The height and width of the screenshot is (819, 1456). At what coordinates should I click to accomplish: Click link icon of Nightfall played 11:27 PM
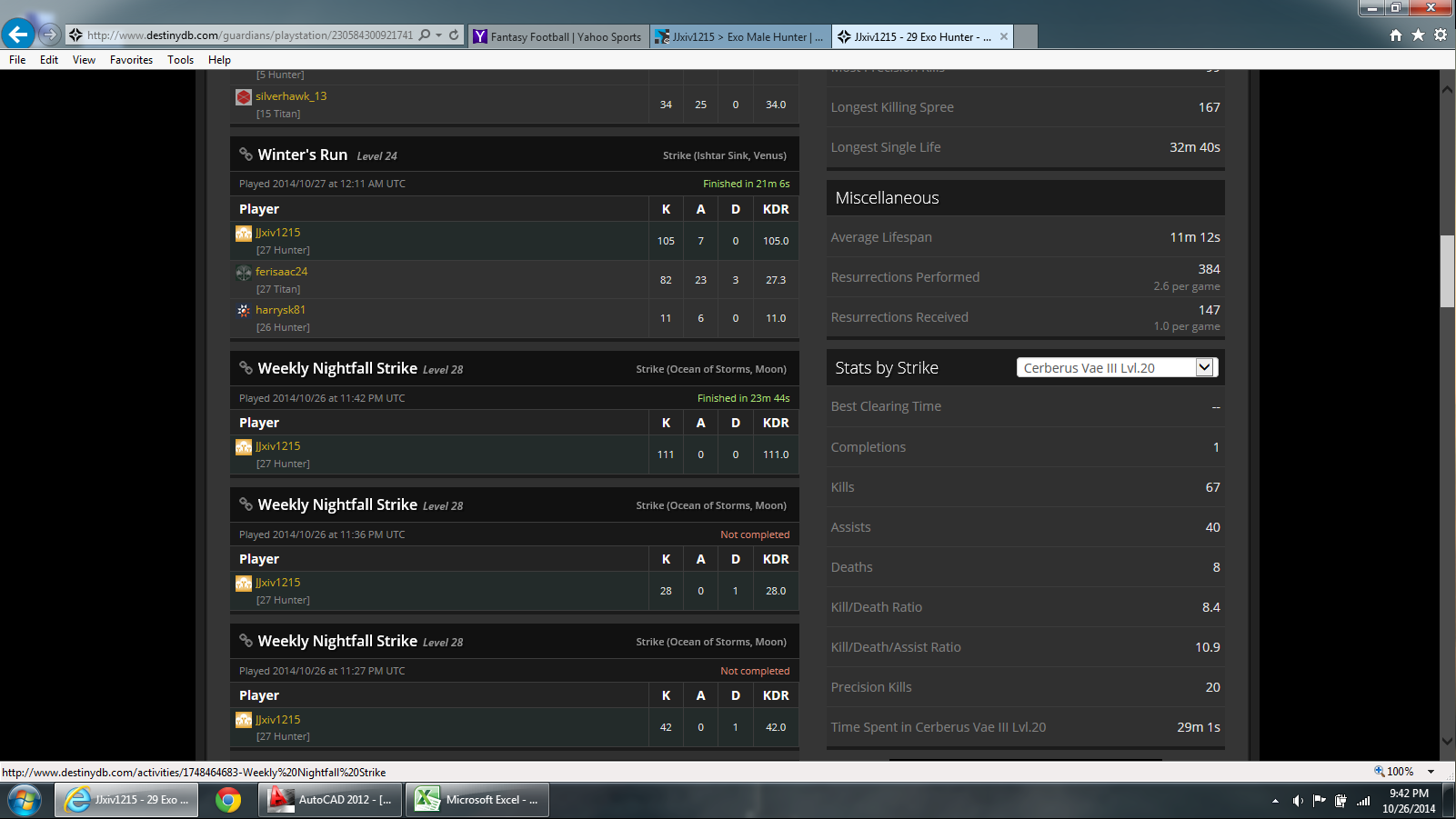[246, 641]
